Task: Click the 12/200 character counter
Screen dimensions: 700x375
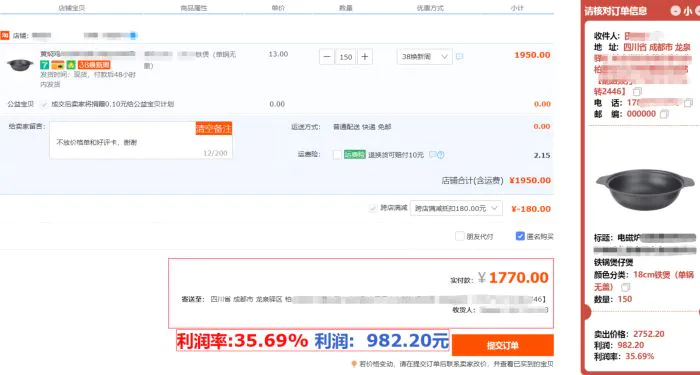Action: tap(215, 153)
